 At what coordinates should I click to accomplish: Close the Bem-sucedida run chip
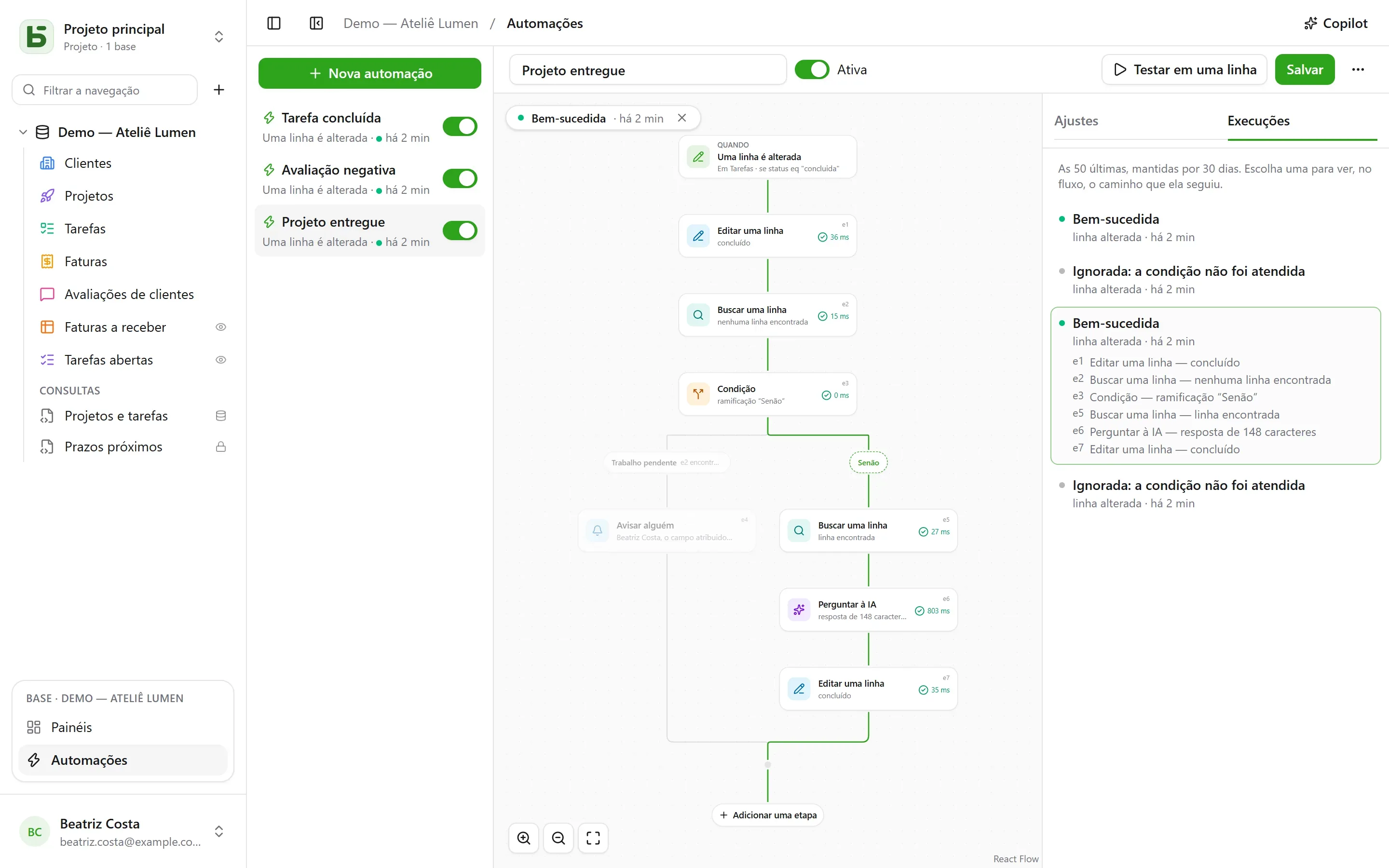(x=682, y=118)
